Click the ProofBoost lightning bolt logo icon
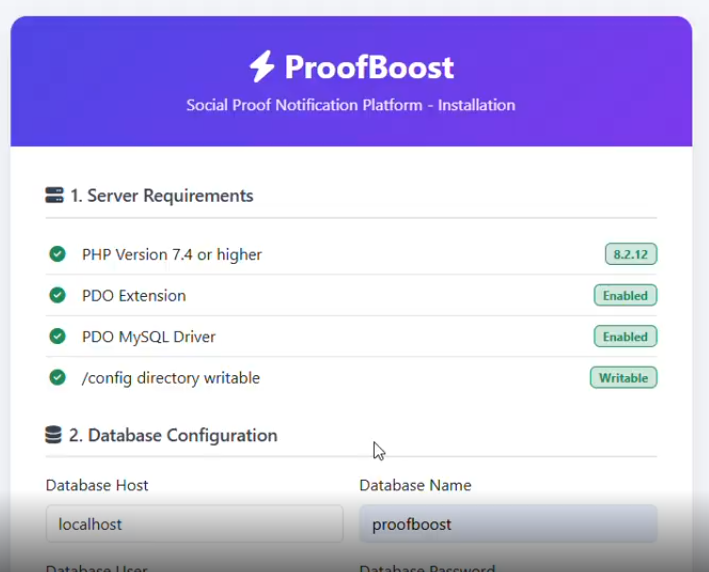 click(x=262, y=66)
